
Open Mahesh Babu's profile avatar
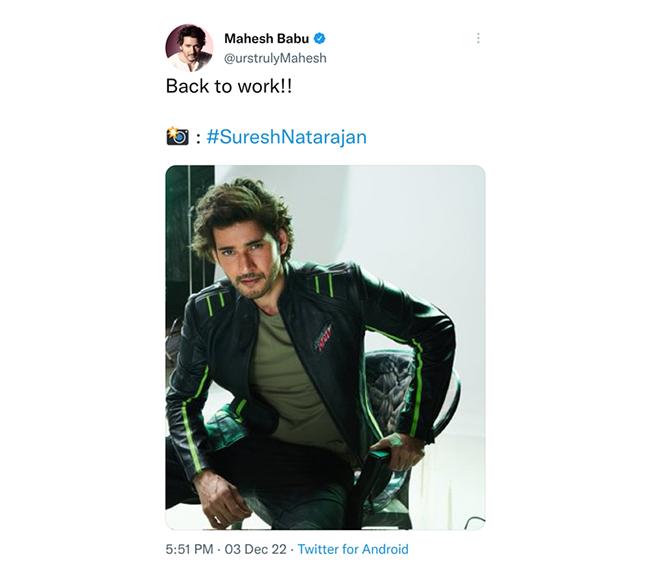pos(189,48)
